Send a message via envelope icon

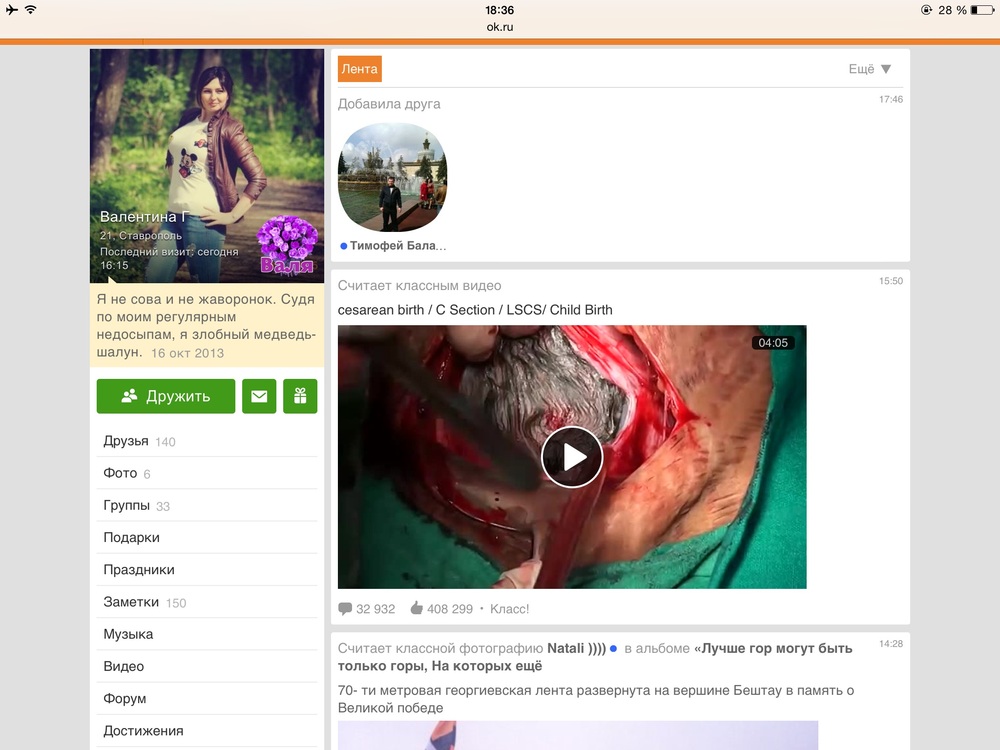tap(259, 396)
